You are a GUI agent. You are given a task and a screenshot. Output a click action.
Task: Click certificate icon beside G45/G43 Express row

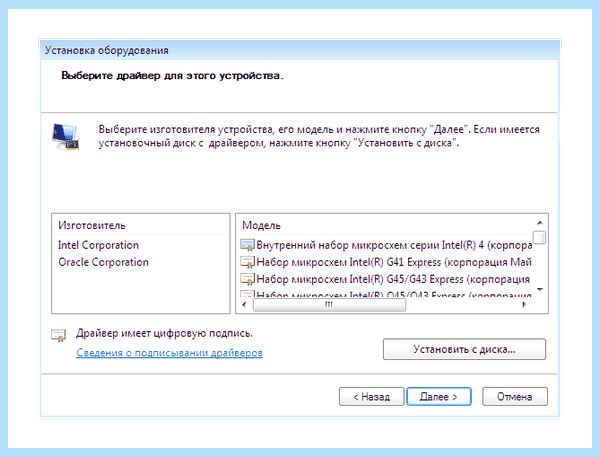[247, 279]
